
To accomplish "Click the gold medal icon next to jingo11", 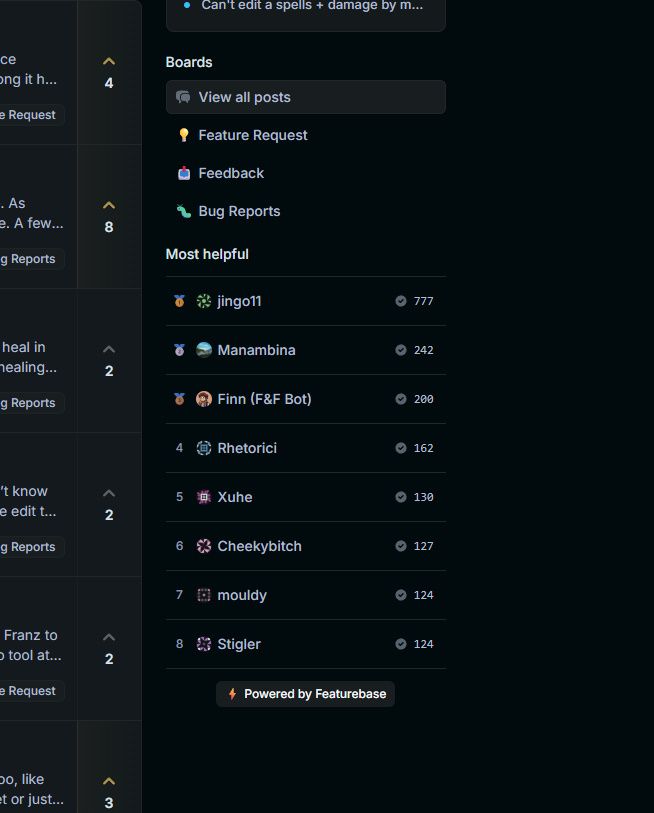I will 179,301.
